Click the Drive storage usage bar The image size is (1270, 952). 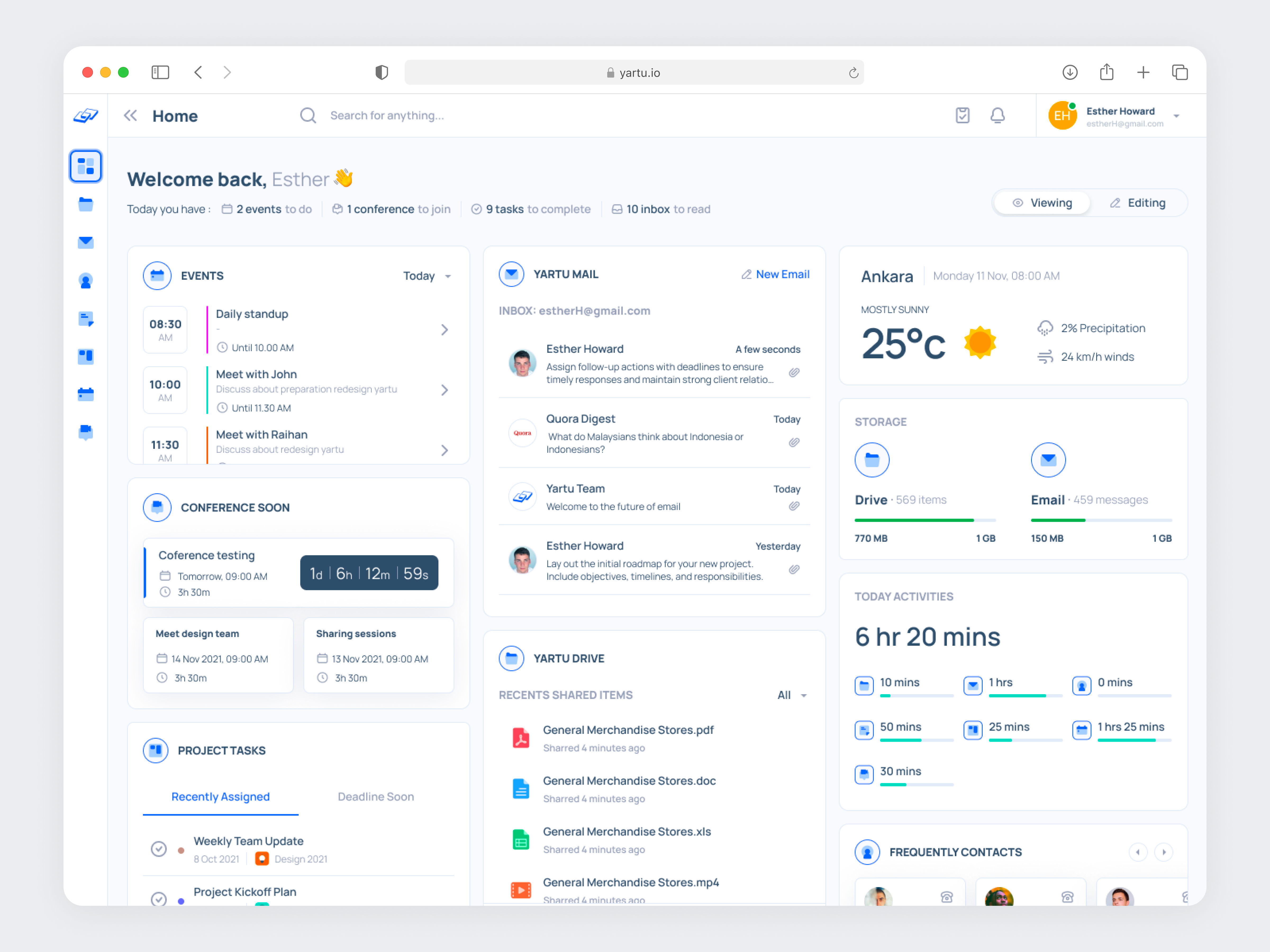tap(924, 520)
